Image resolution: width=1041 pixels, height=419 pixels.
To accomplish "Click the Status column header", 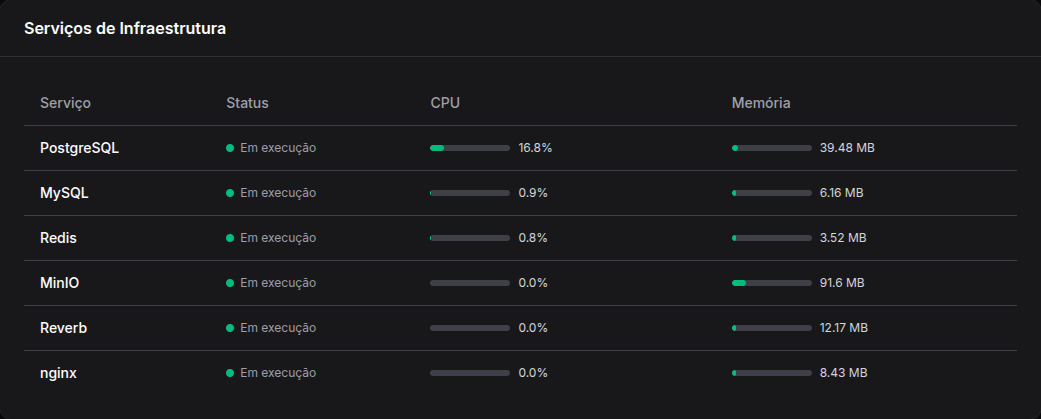I will [247, 103].
